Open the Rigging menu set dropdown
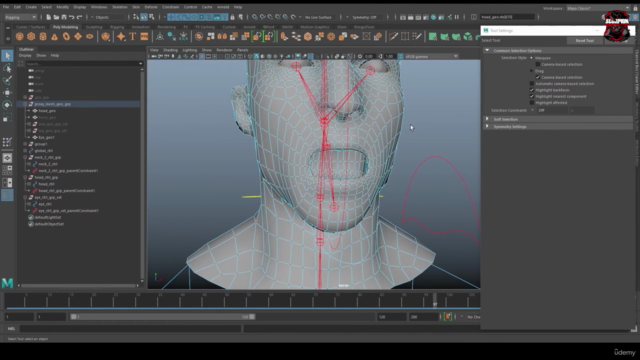The image size is (640, 360). (x=20, y=17)
